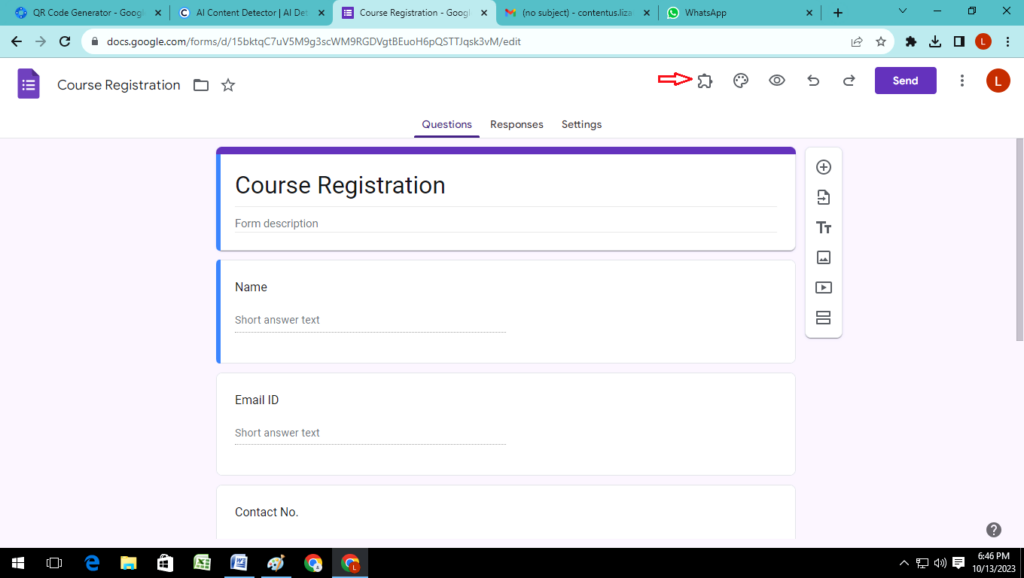Add a new question

(823, 167)
